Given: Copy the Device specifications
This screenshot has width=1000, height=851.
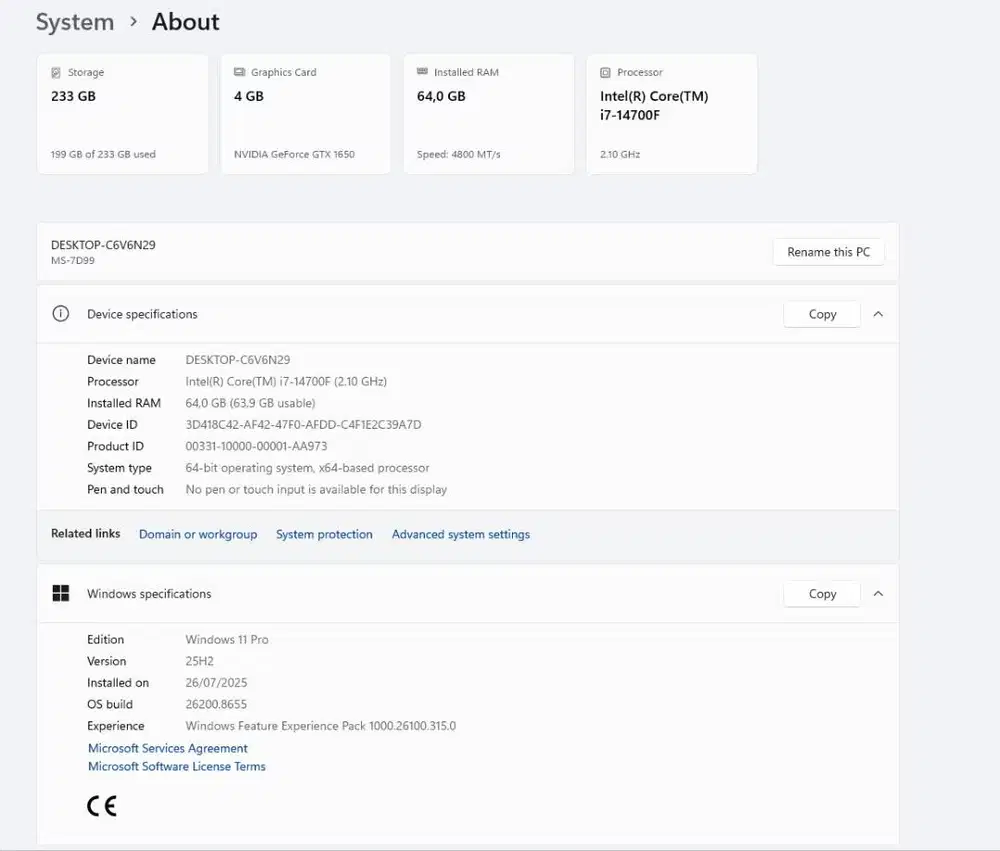Looking at the screenshot, I should pos(822,314).
